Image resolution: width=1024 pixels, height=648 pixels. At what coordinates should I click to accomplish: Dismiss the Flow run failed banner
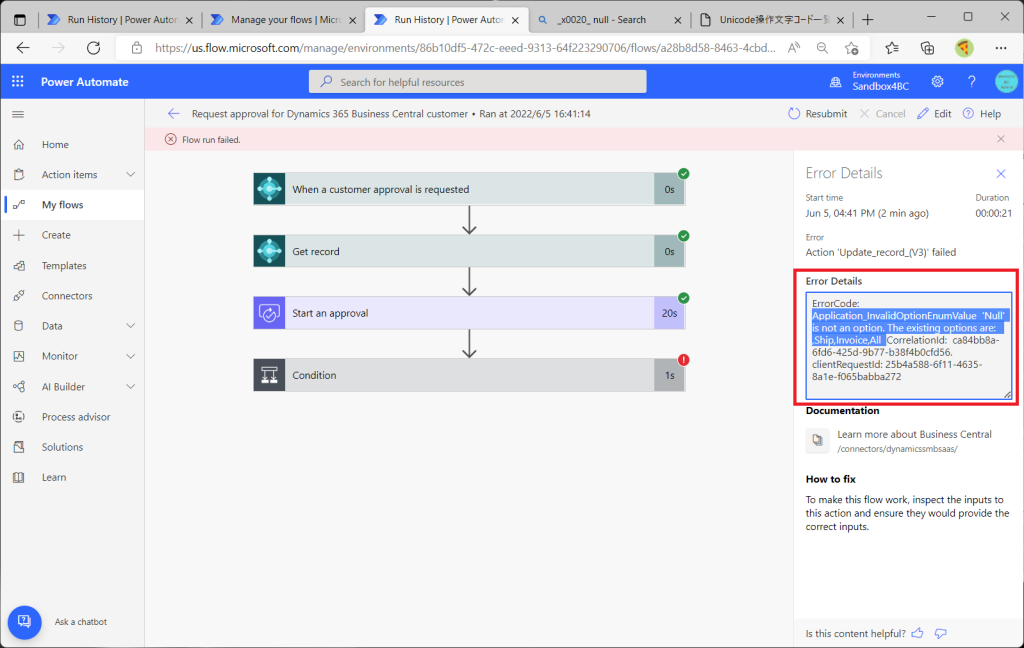(1001, 139)
